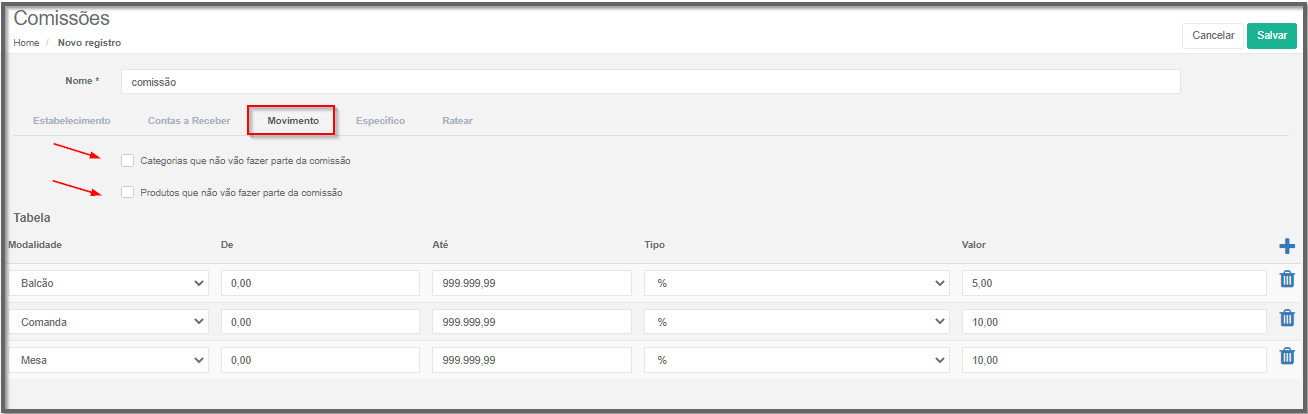The image size is (1308, 414).
Task: Open the Comanda modalidade dropdown
Action: pos(109,321)
